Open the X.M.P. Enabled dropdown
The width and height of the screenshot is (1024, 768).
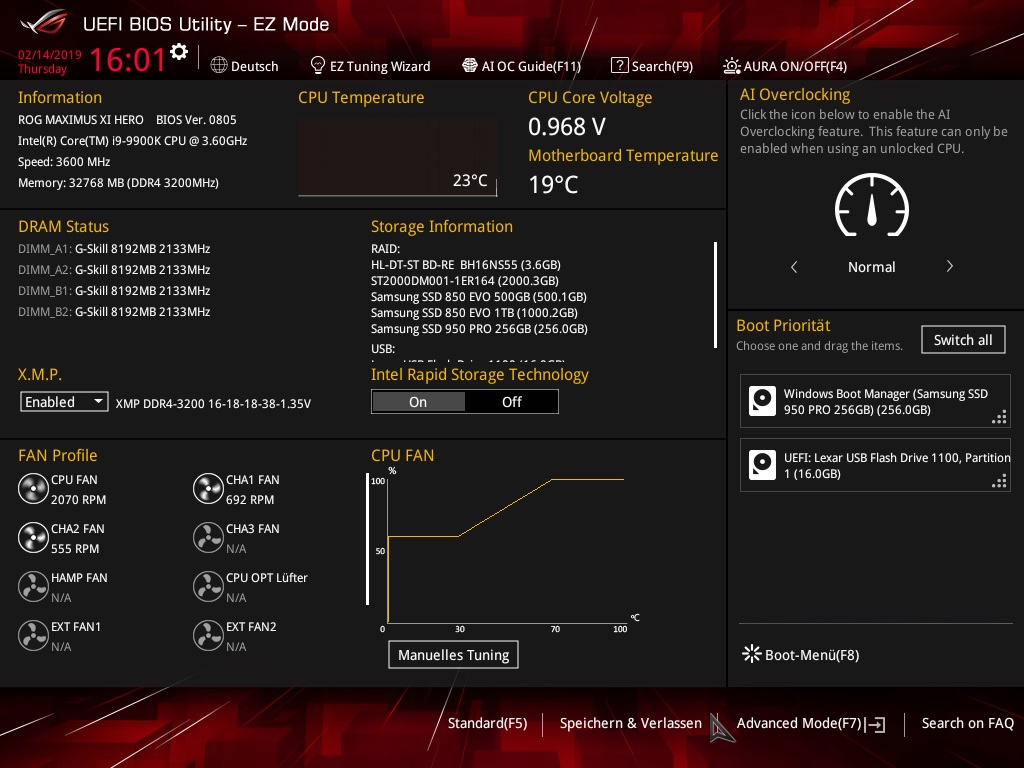64,402
